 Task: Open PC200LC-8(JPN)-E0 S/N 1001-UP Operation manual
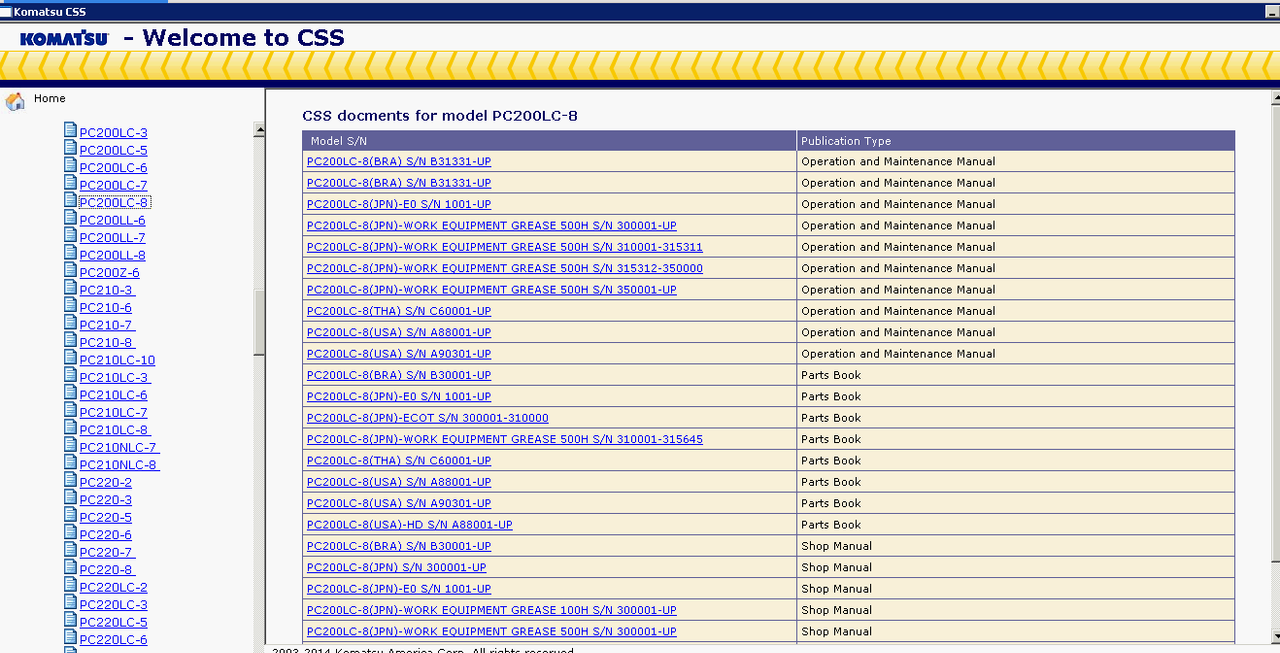point(399,204)
